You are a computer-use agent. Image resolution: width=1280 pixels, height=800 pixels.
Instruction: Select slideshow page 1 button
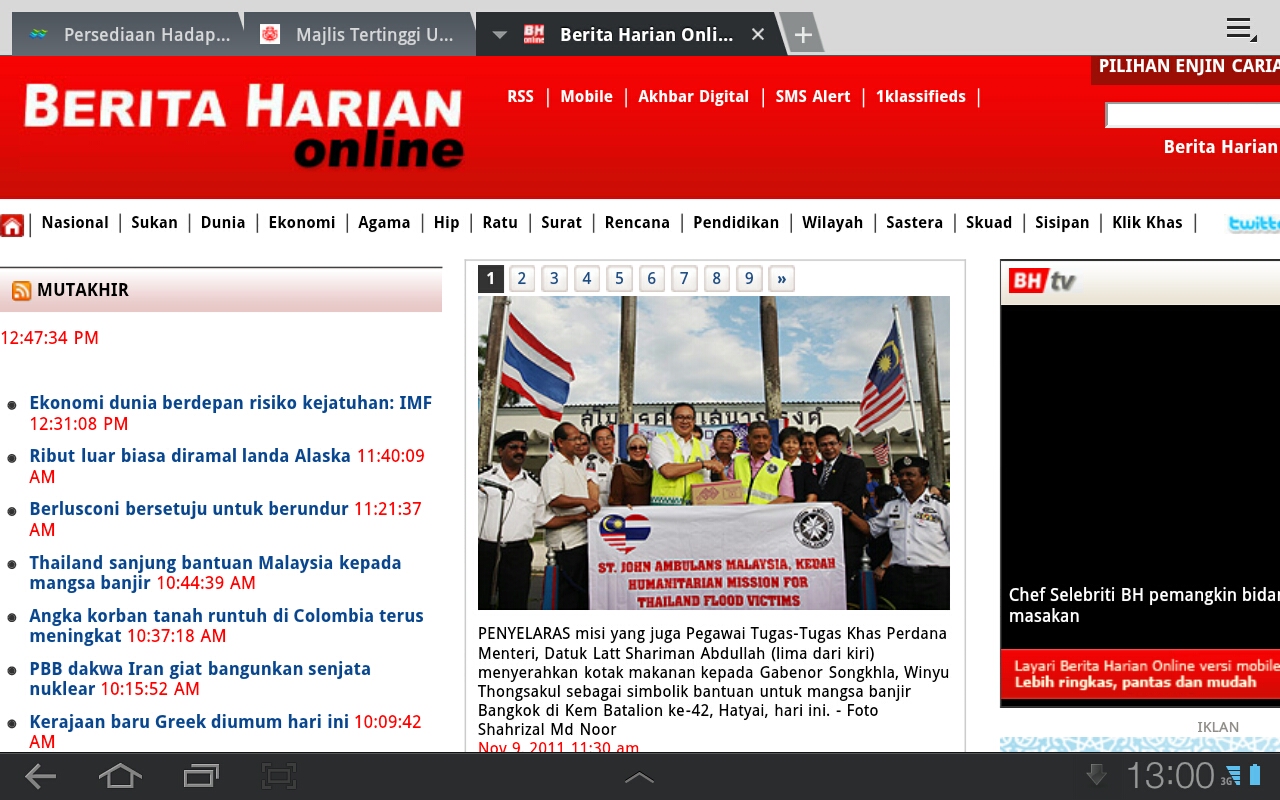click(490, 279)
